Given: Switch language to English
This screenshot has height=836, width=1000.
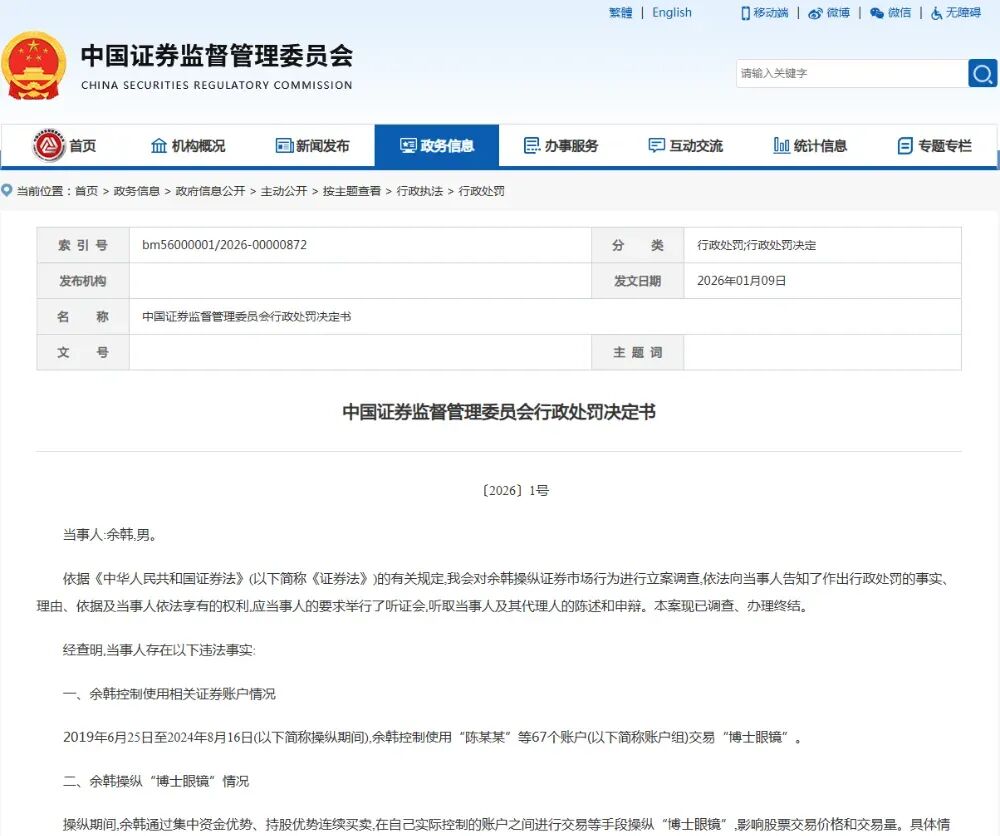Looking at the screenshot, I should pos(671,13).
